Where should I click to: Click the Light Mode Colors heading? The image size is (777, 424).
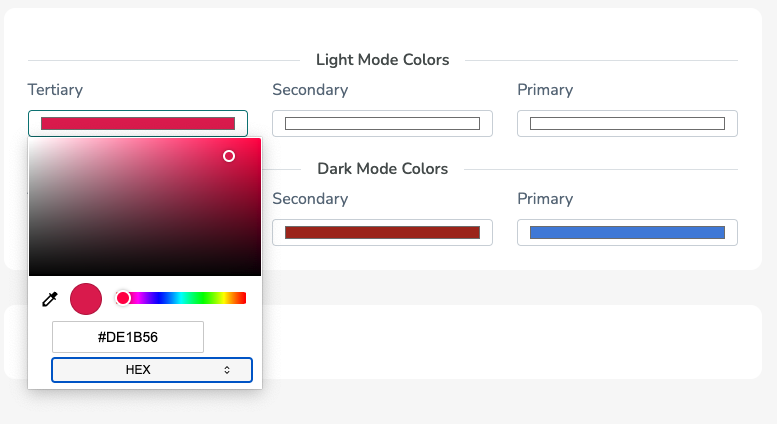(383, 60)
